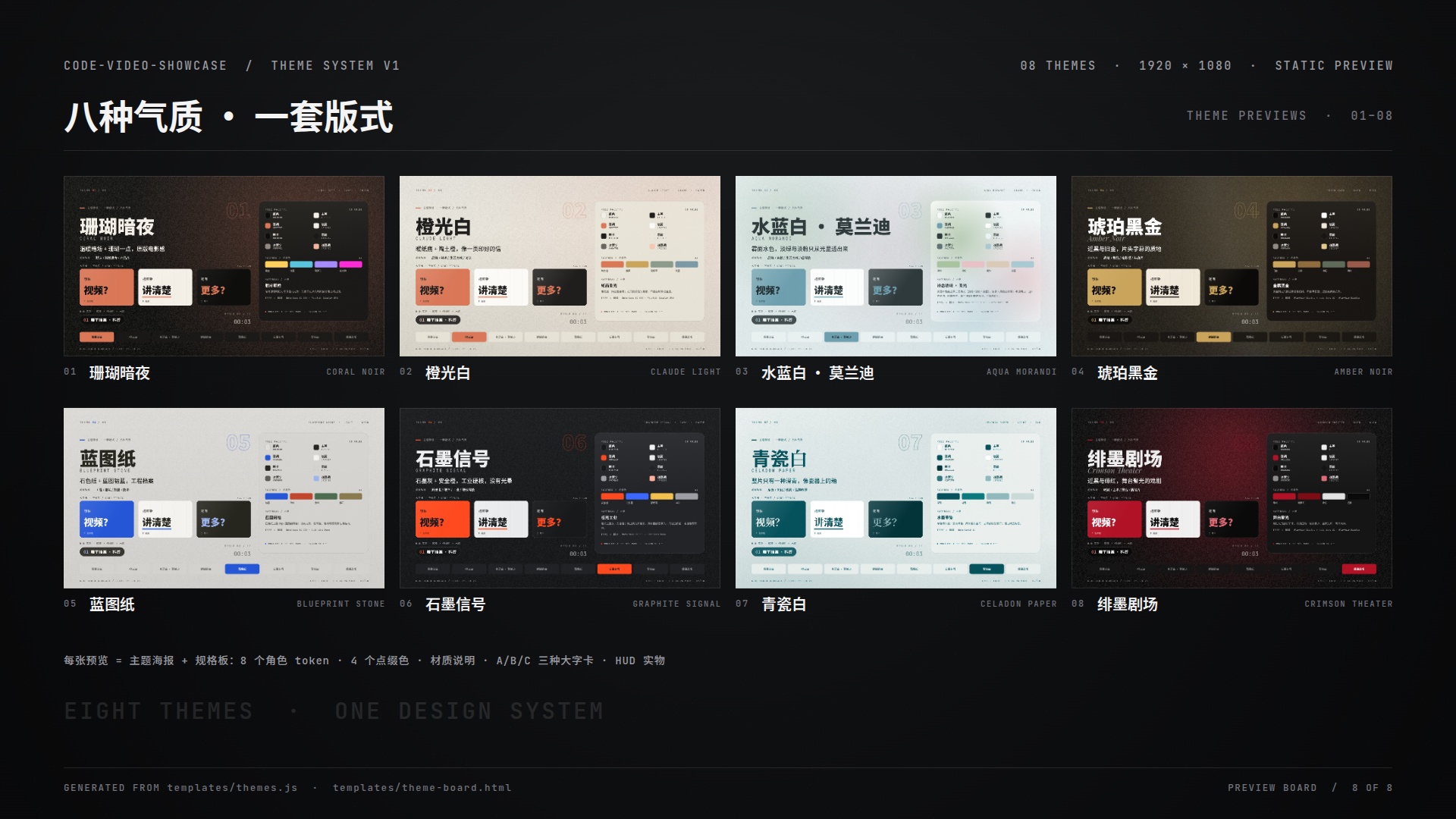Image resolution: width=1456 pixels, height=819 pixels.
Task: Click the AQUA MORANDI label
Action: pyautogui.click(x=1021, y=372)
